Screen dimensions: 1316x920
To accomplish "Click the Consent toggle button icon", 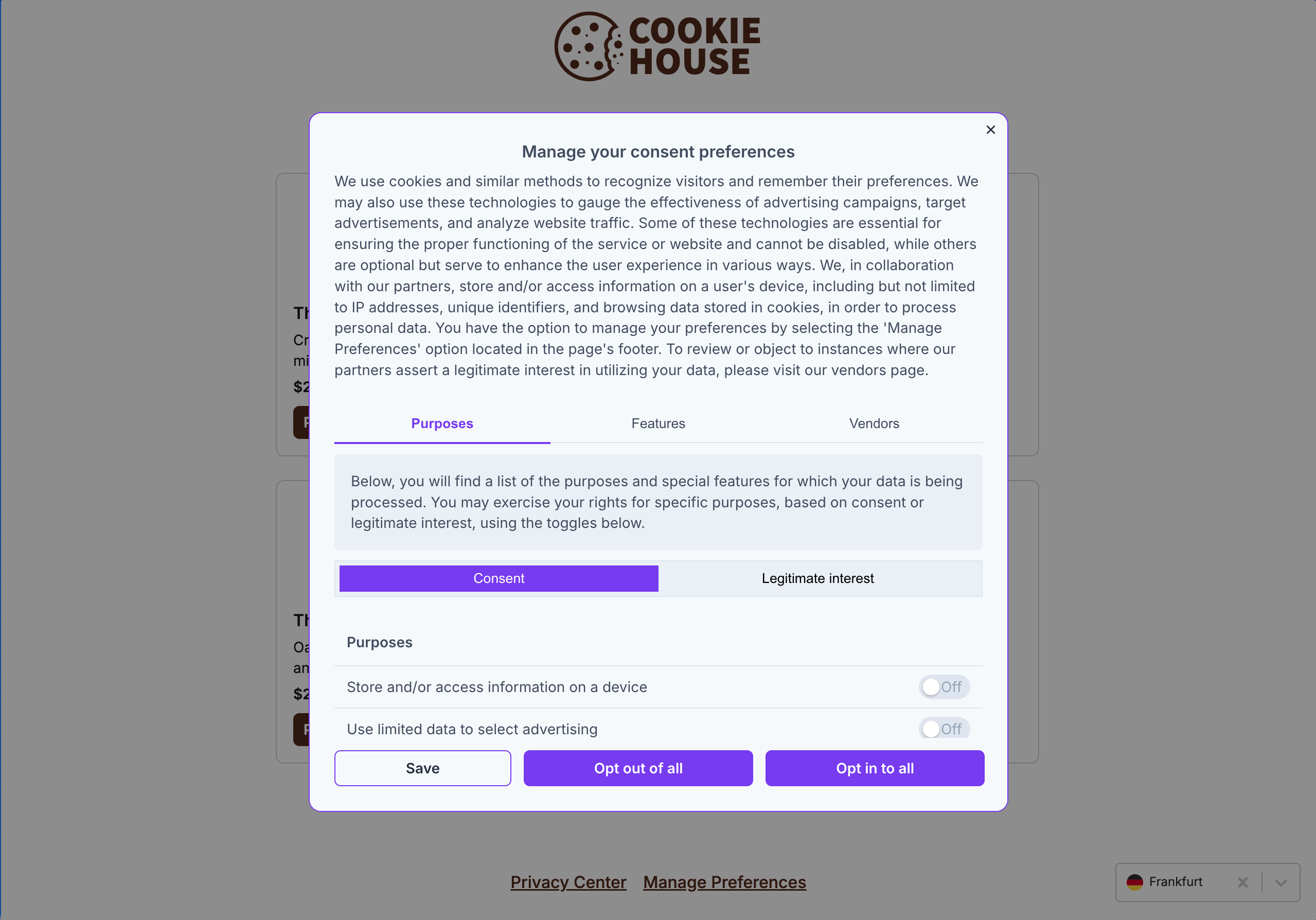I will click(499, 578).
